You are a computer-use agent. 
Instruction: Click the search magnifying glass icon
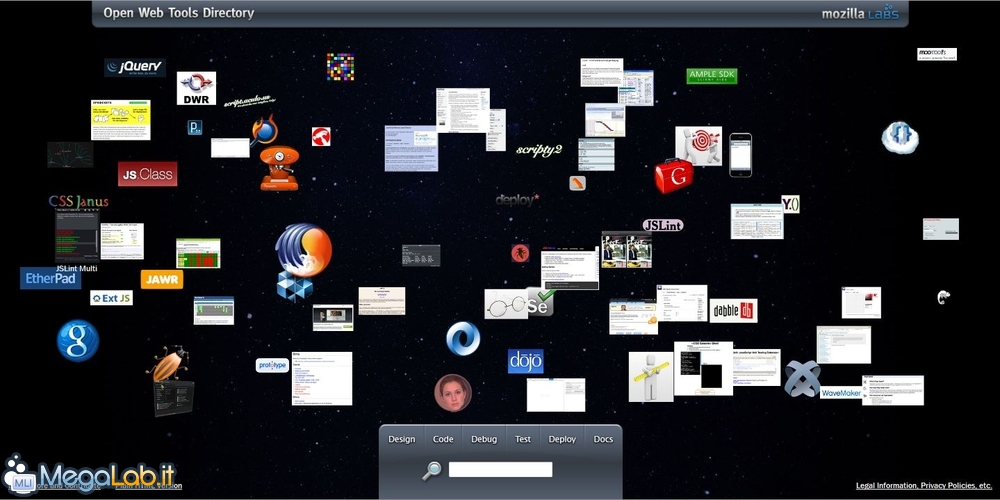(432, 471)
